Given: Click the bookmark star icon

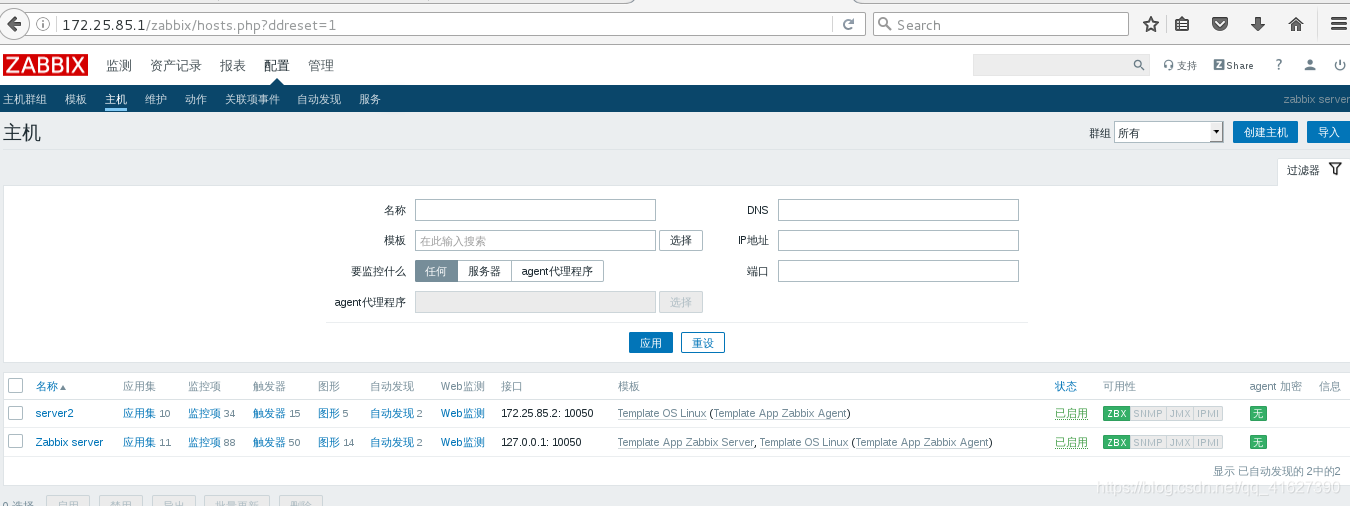Looking at the screenshot, I should [1151, 24].
